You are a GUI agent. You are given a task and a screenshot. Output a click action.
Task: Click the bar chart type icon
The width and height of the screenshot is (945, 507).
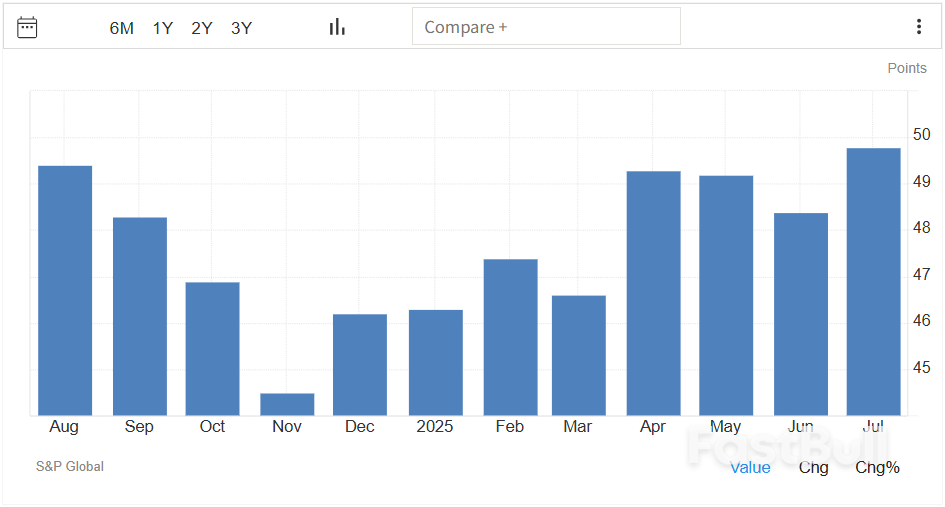337,27
